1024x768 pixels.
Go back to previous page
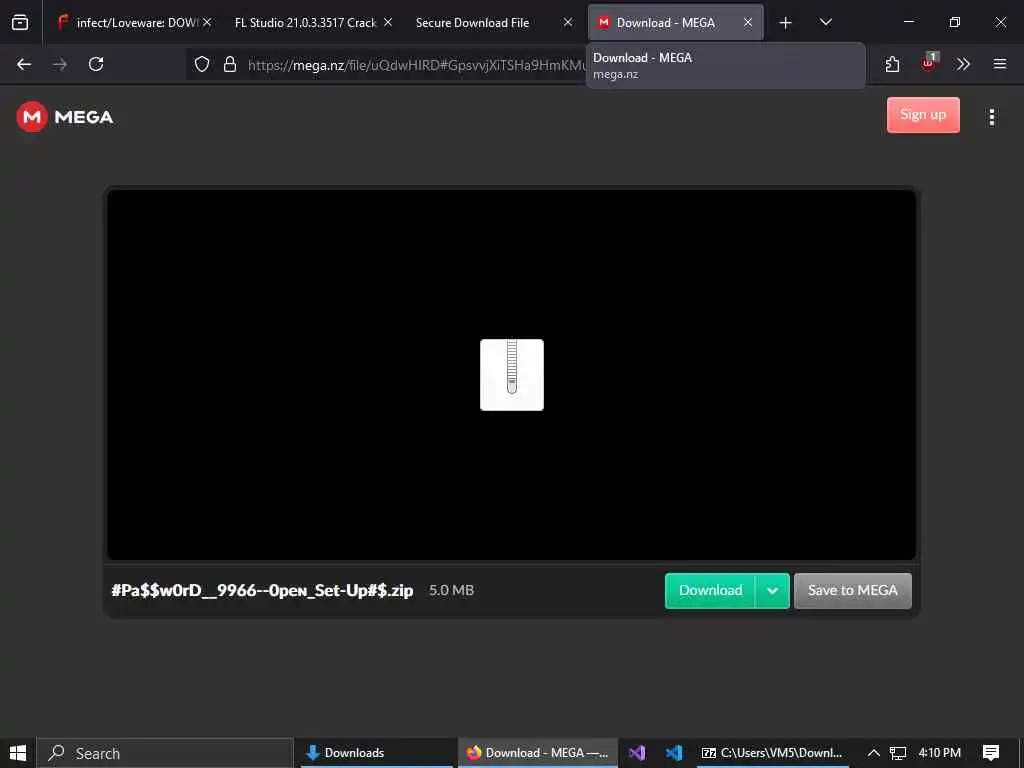[24, 64]
